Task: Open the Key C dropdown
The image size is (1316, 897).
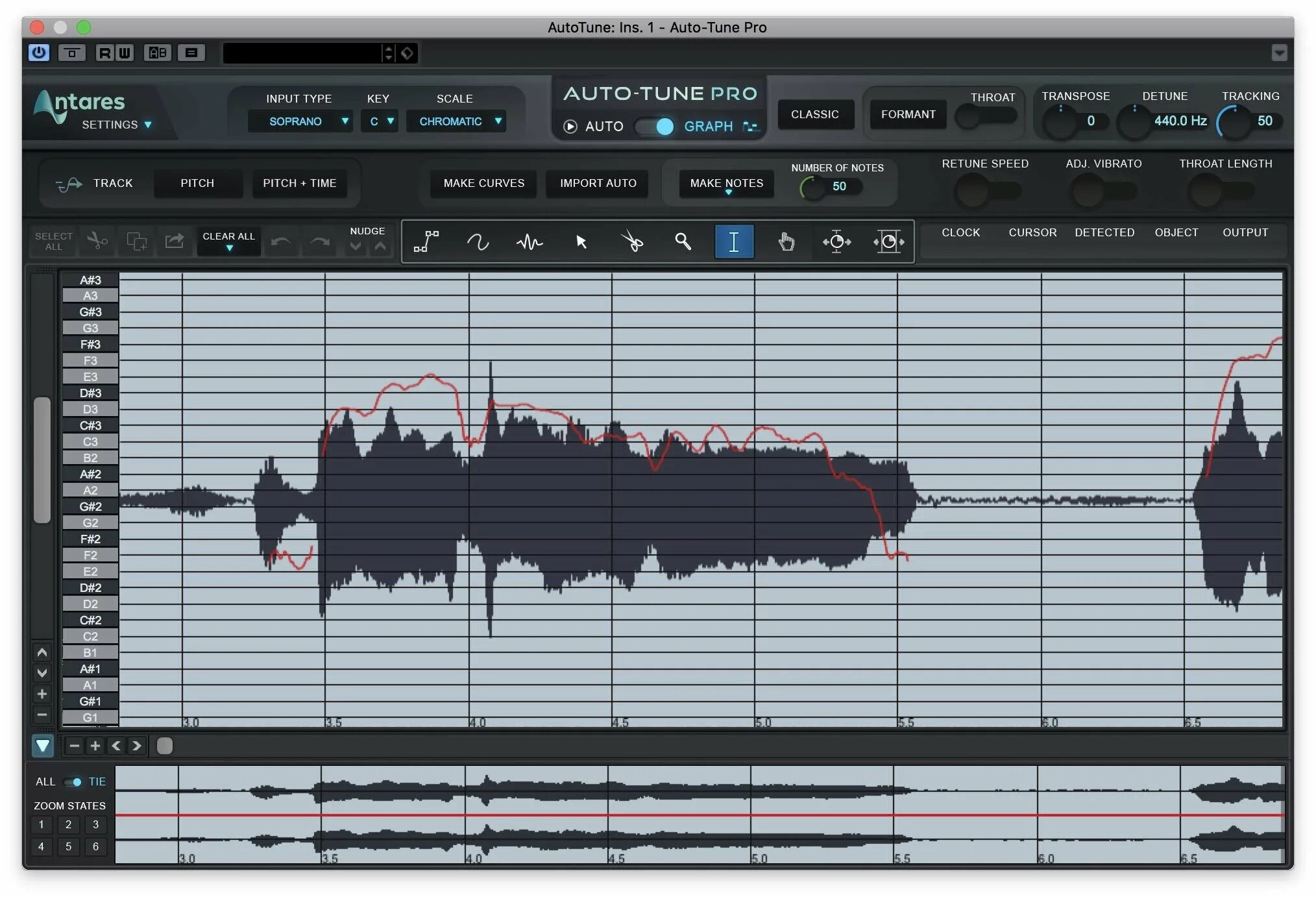Action: (x=380, y=121)
